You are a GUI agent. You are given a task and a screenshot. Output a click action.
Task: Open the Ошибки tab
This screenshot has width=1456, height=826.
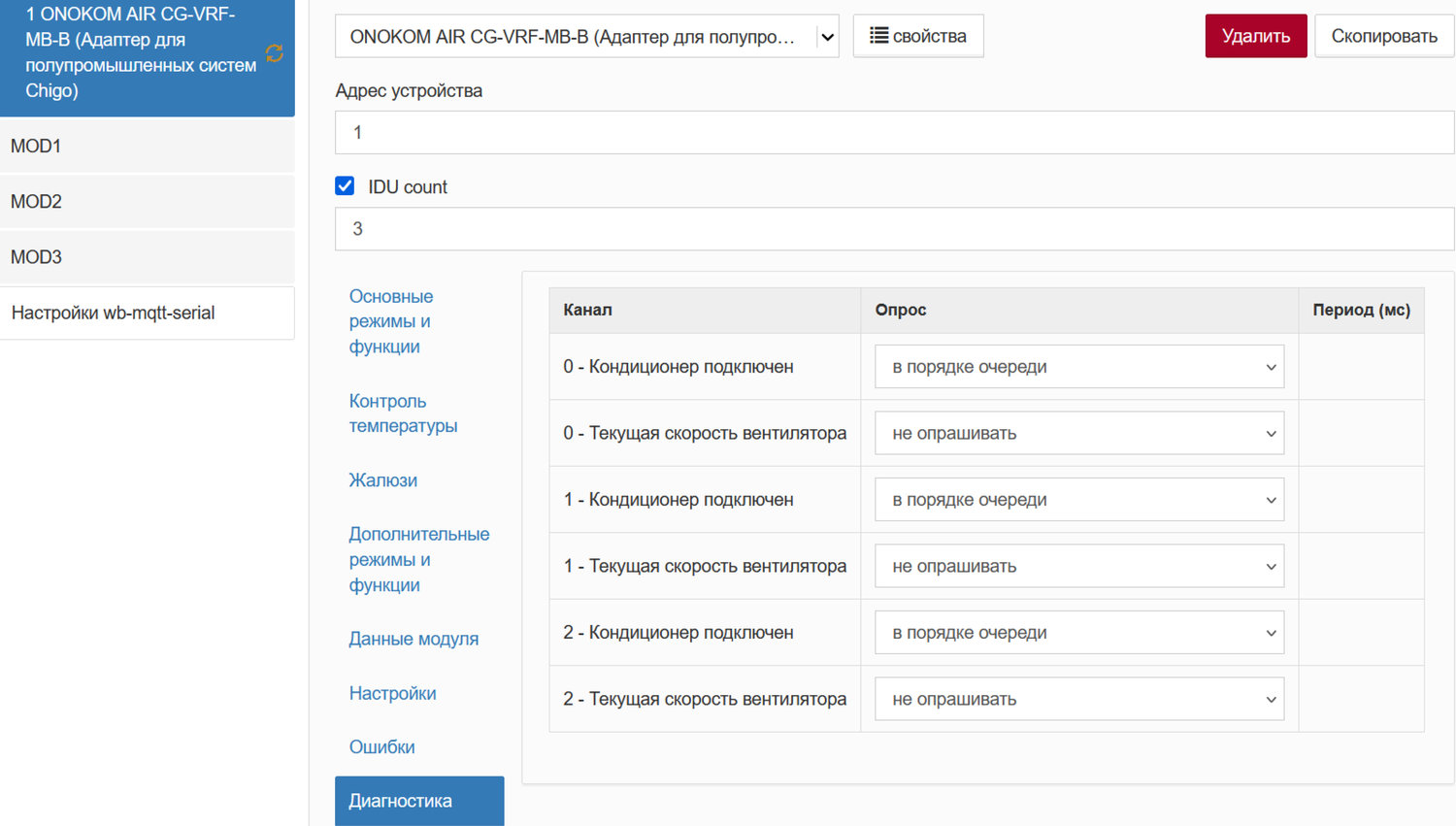coord(382,747)
